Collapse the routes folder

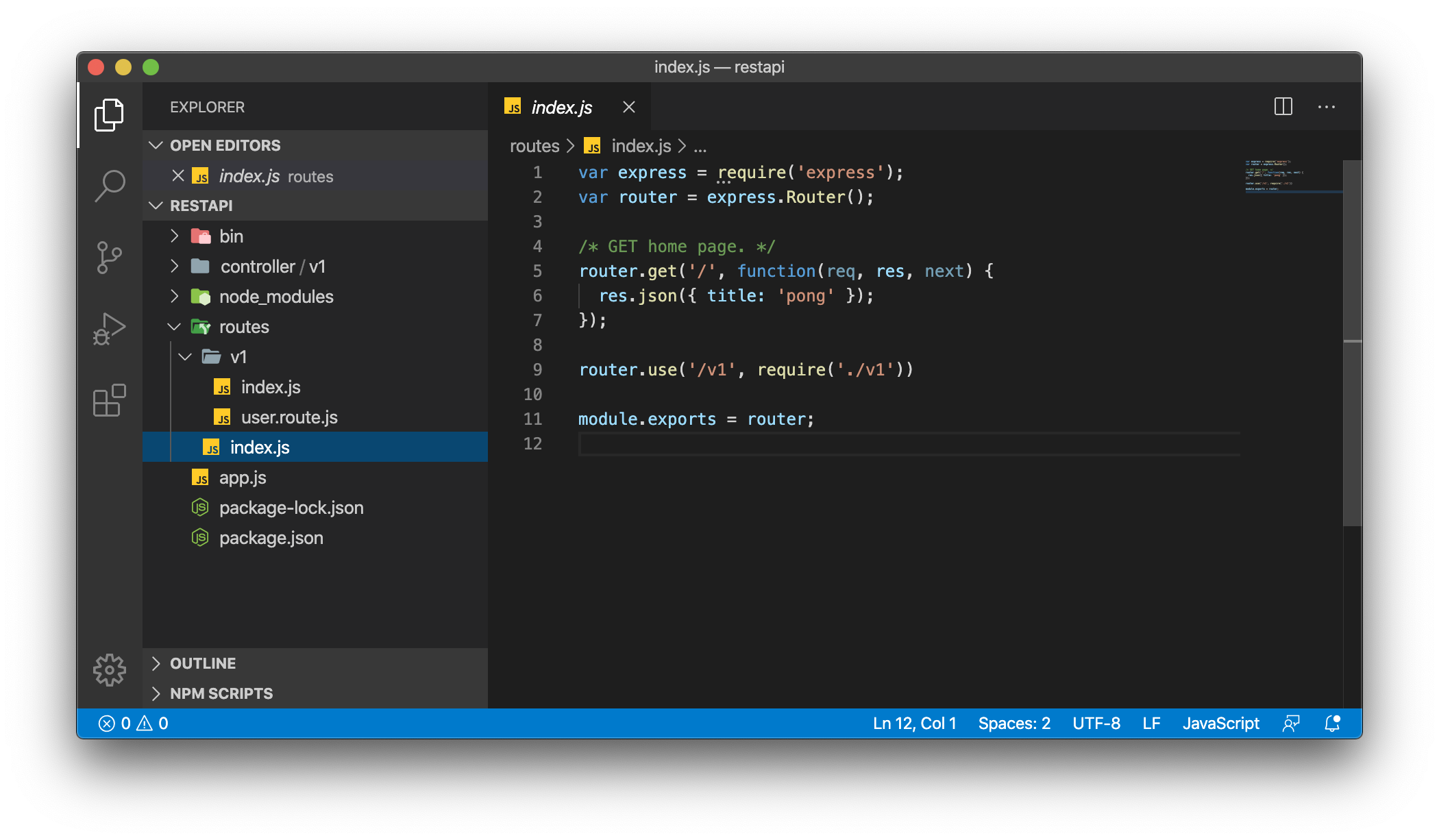coord(243,327)
